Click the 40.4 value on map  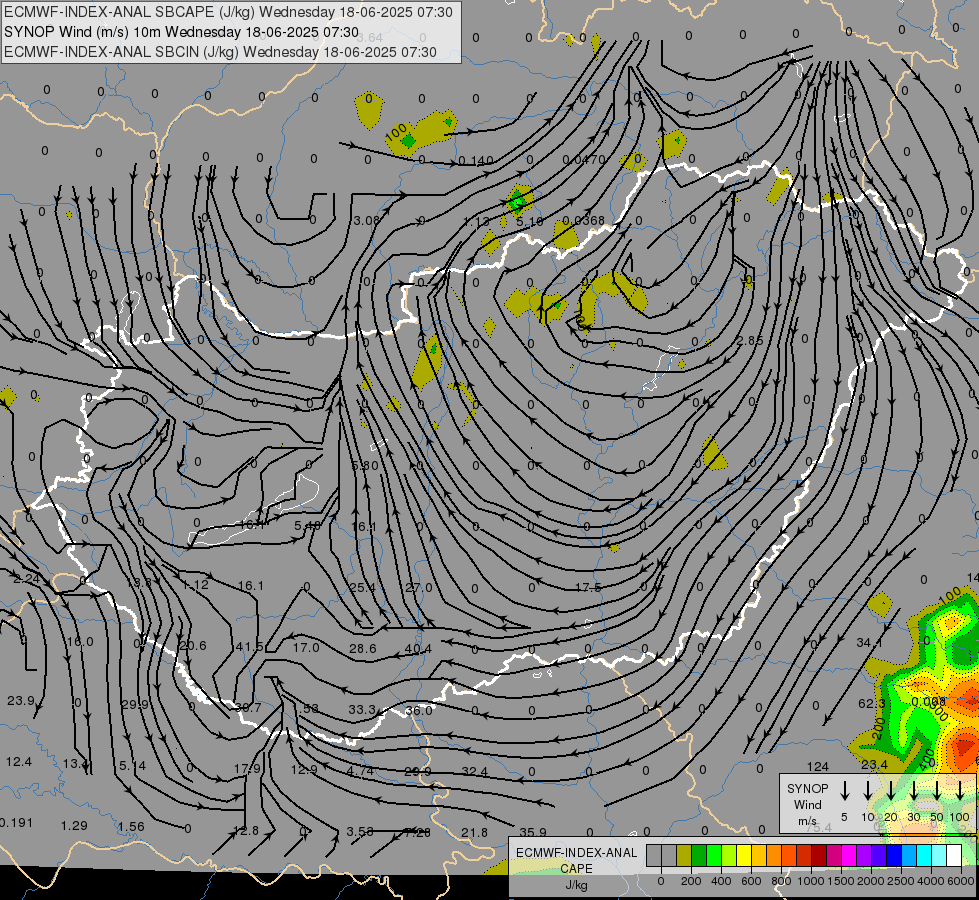tap(418, 649)
